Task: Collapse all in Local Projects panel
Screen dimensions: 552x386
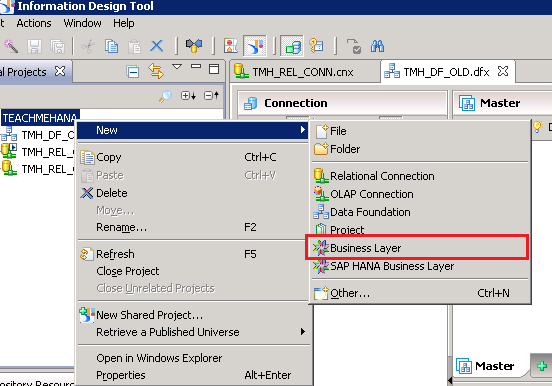Action: pyautogui.click(x=133, y=72)
